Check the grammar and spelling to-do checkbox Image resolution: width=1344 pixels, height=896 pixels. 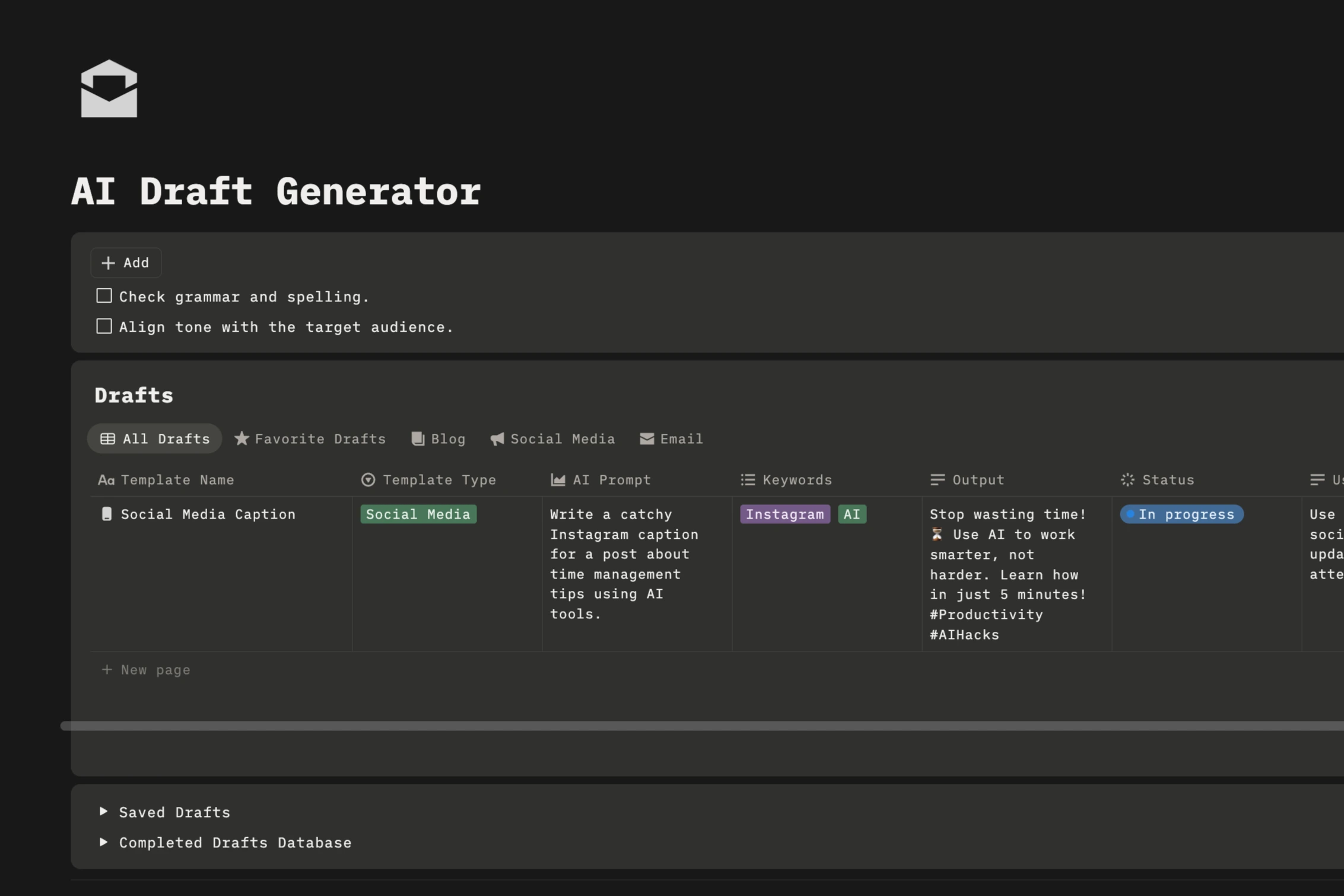coord(104,295)
